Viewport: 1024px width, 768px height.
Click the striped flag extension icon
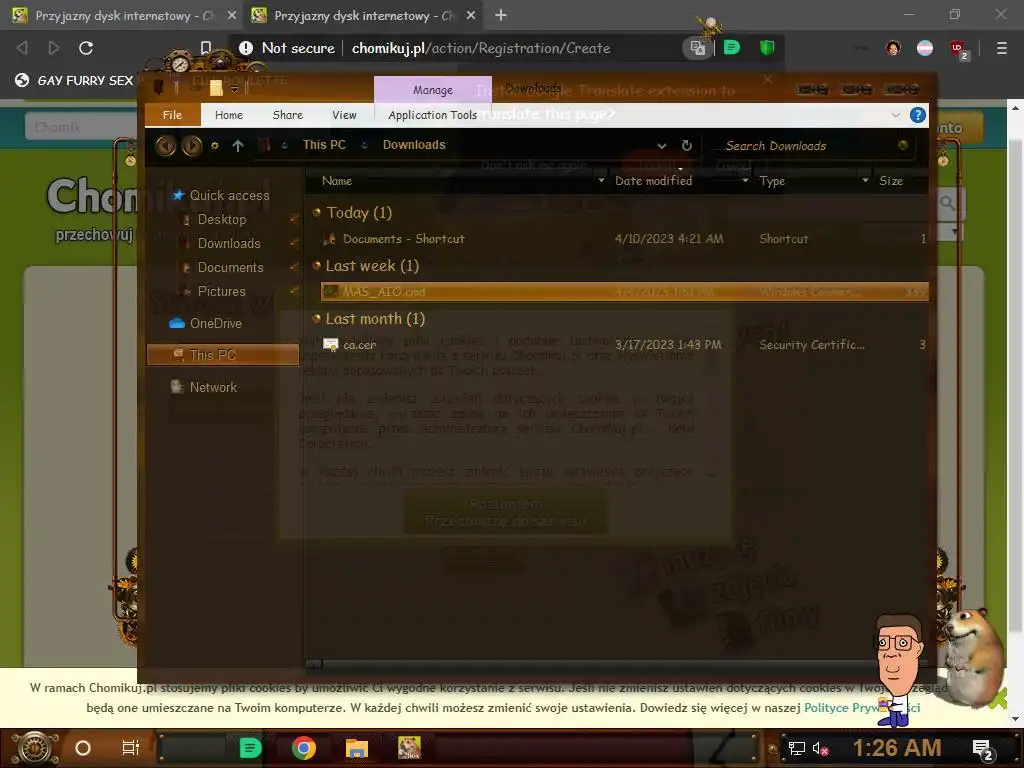point(925,48)
